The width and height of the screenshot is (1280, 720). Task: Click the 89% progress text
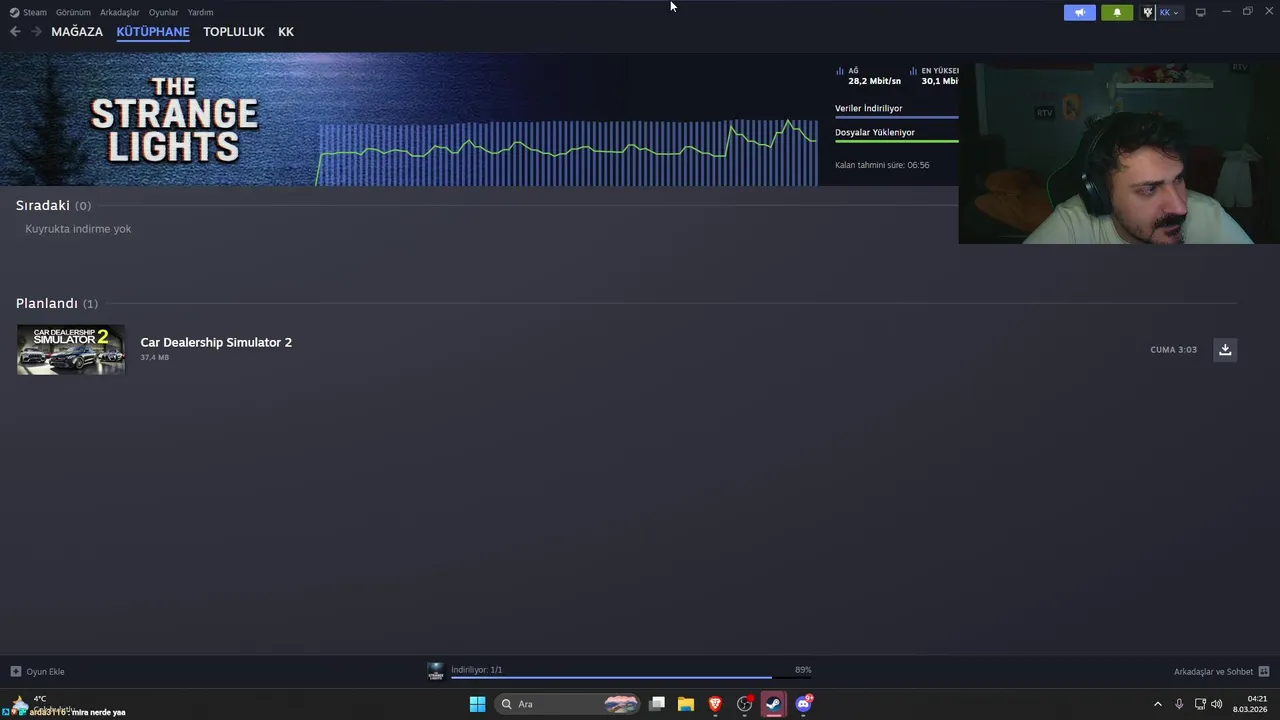803,670
